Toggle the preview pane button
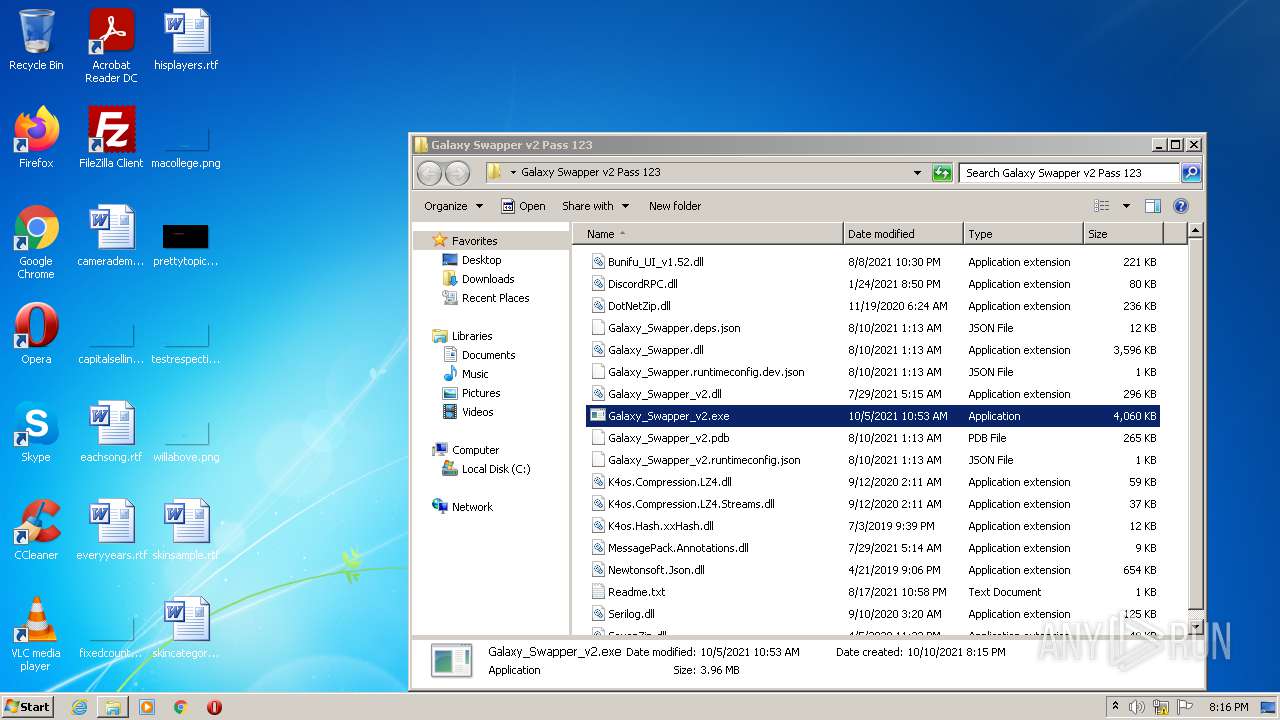This screenshot has height=720, width=1280. (x=1152, y=206)
